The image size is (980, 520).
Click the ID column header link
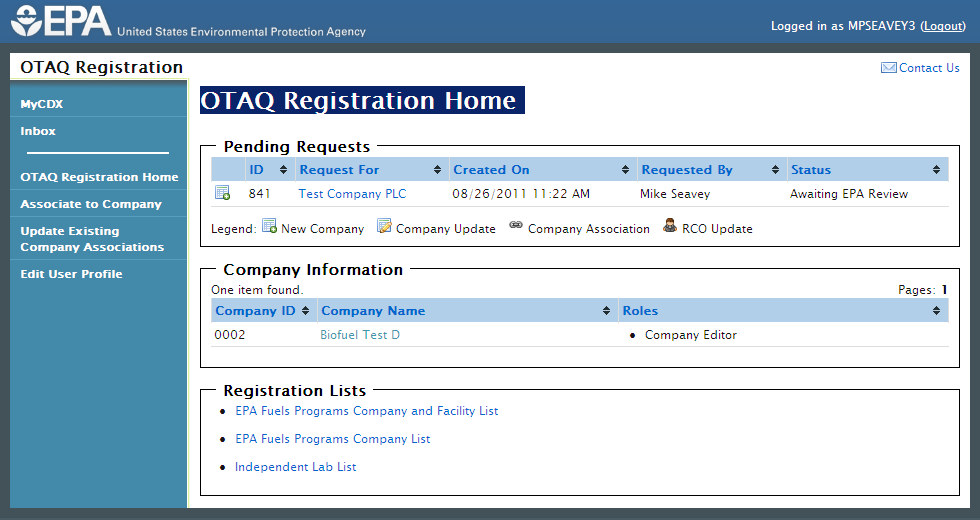256,169
